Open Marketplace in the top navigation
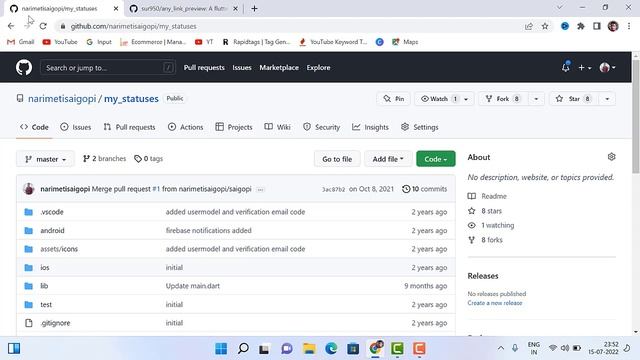This screenshot has width=640, height=360. [279, 68]
